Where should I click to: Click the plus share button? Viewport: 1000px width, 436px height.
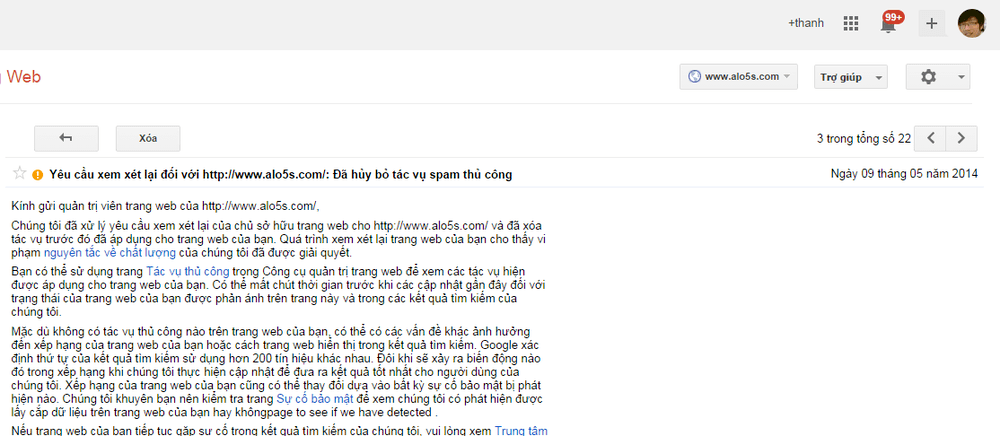931,24
